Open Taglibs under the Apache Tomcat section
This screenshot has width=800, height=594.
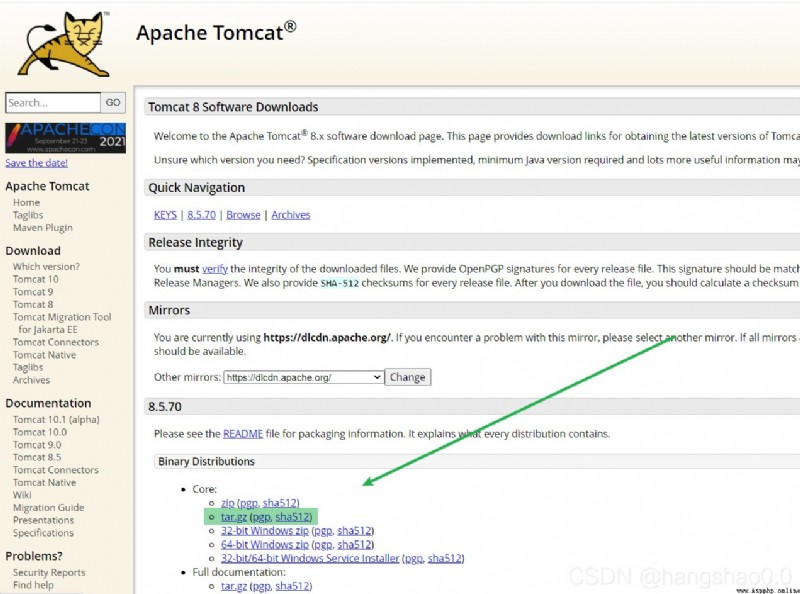pos(28,215)
